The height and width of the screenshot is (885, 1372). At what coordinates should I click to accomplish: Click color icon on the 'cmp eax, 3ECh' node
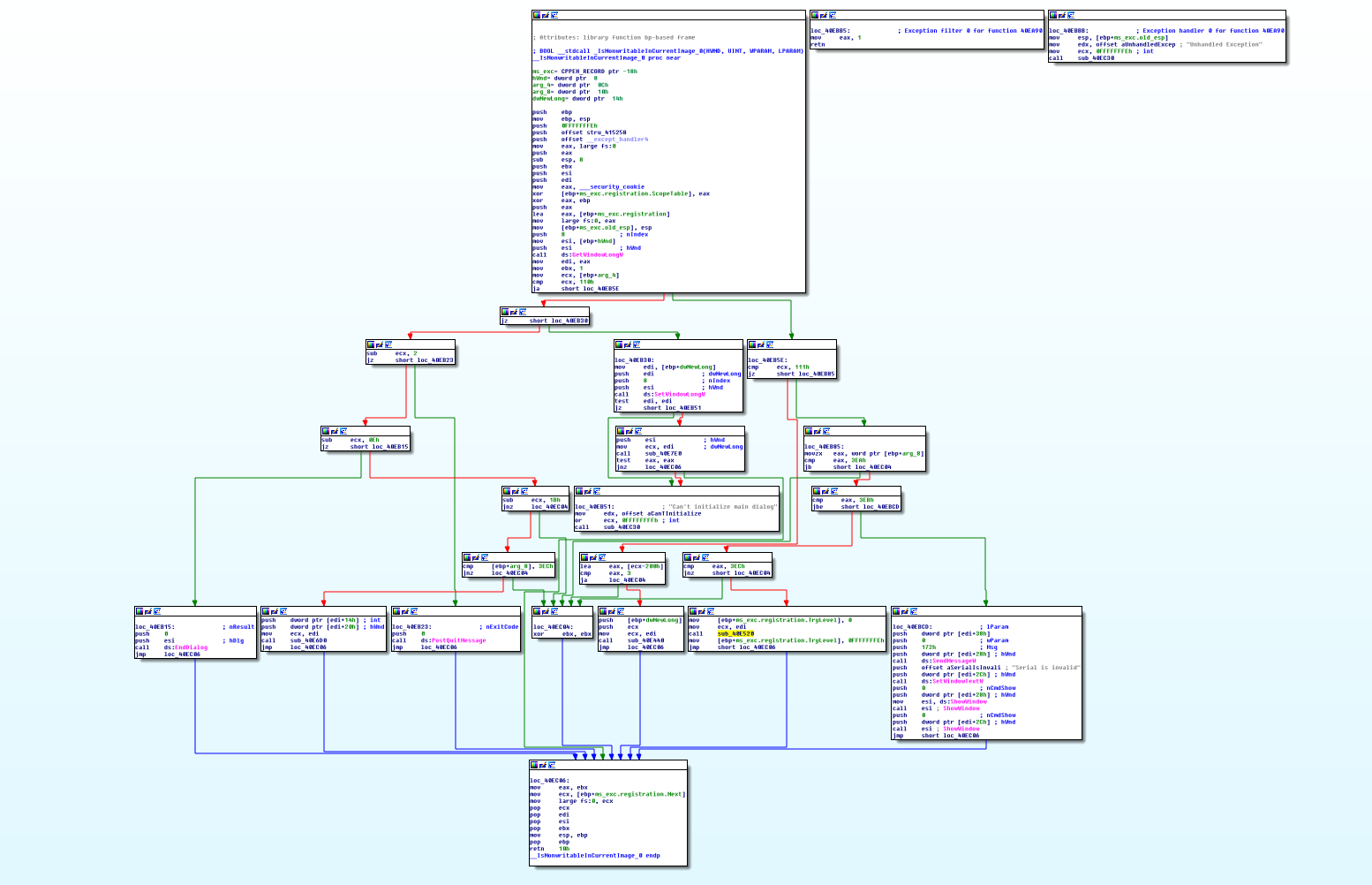pos(688,557)
